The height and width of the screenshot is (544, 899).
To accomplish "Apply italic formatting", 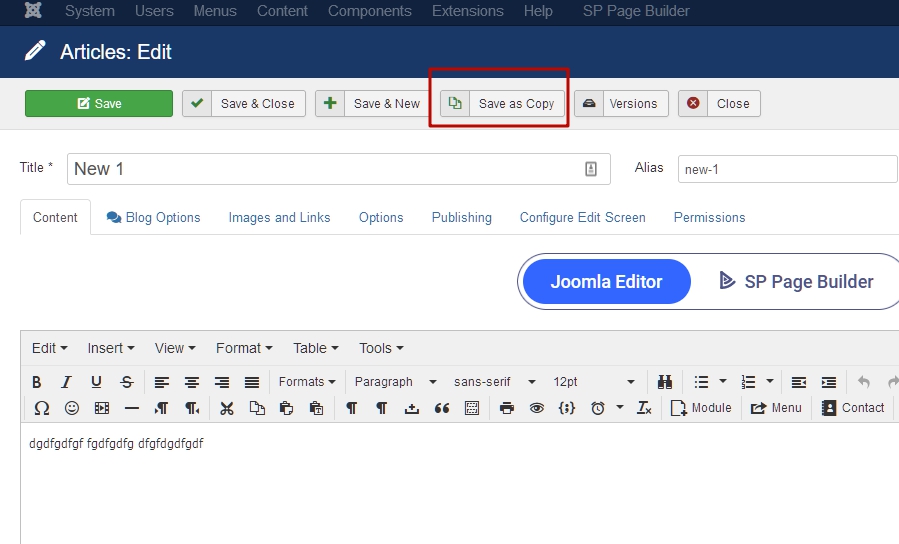I will pyautogui.click(x=66, y=382).
